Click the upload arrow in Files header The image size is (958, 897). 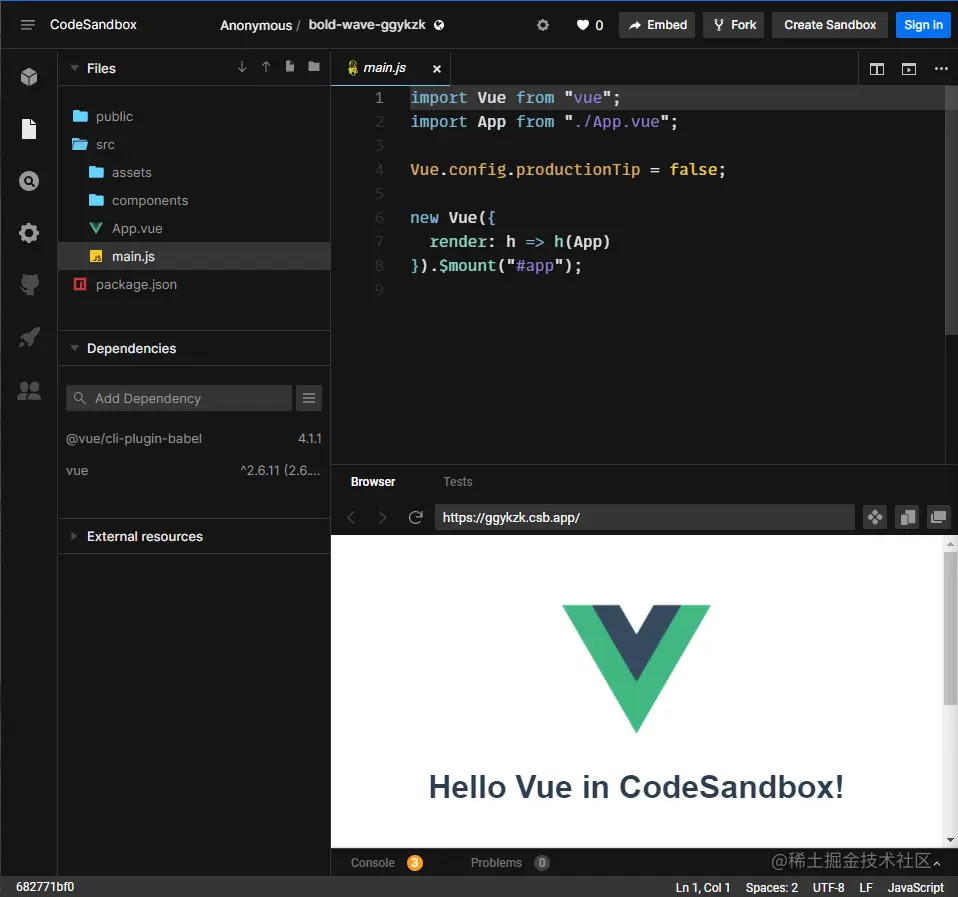pos(266,67)
